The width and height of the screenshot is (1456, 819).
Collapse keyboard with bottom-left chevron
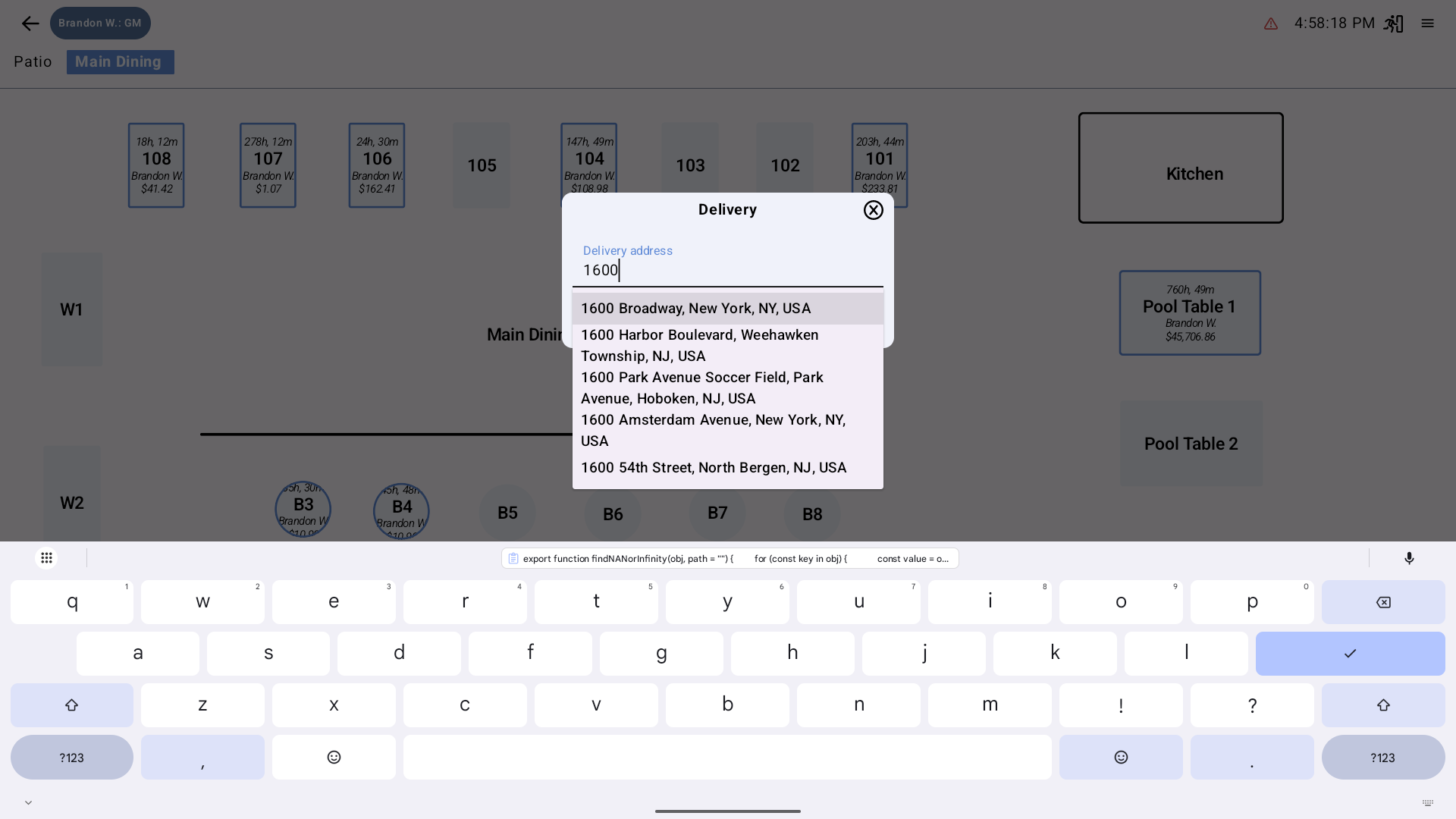tap(28, 802)
